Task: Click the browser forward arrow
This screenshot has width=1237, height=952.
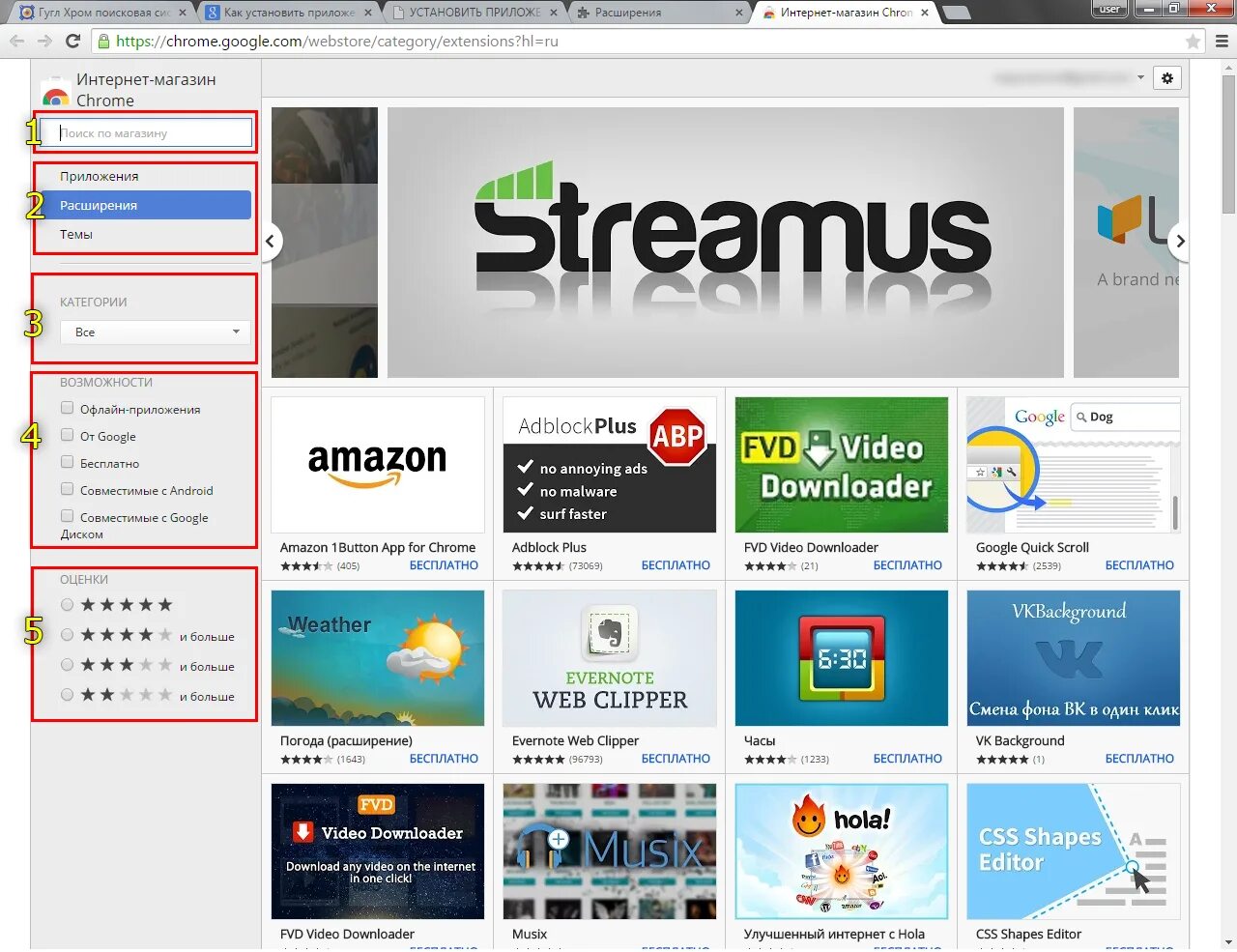Action: click(x=44, y=42)
